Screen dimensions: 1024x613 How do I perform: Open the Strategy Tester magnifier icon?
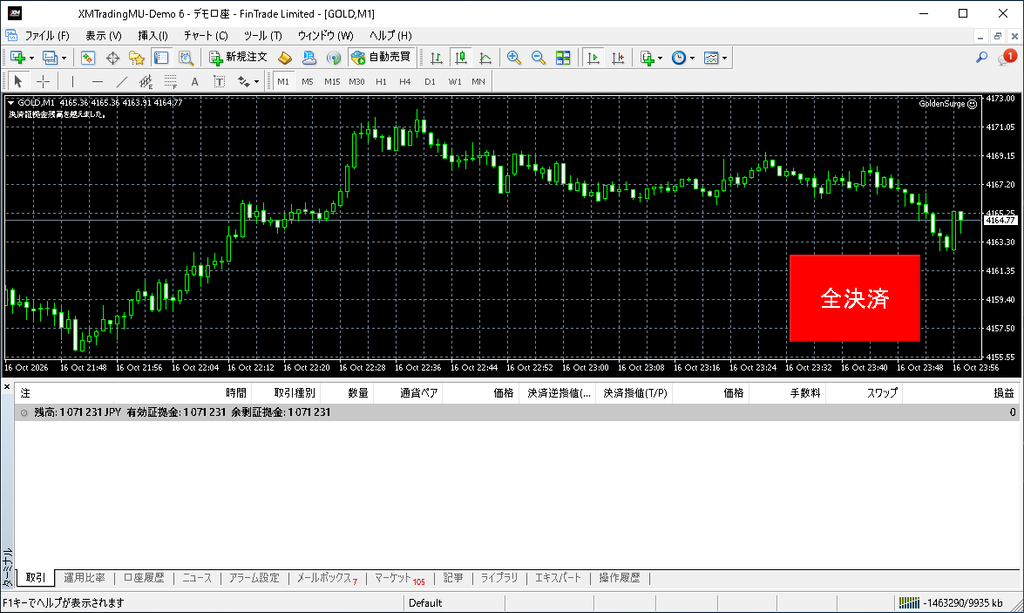tap(185, 58)
